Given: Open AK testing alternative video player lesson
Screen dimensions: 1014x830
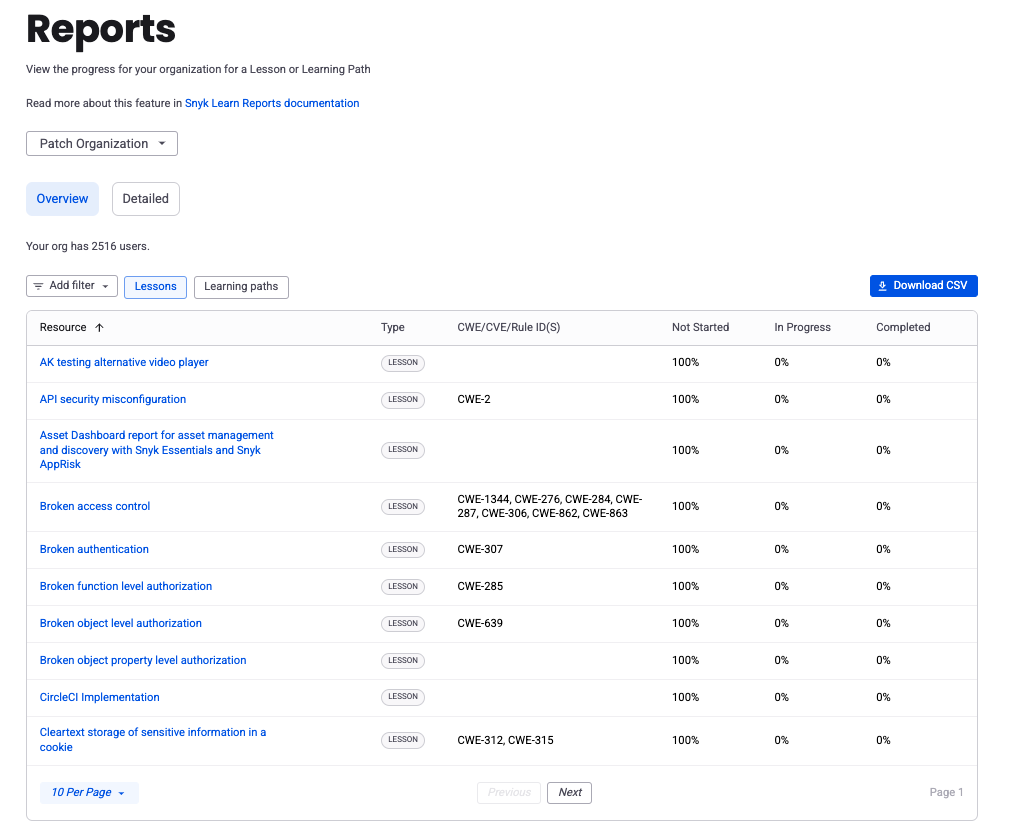Looking at the screenshot, I should pyautogui.click(x=124, y=363).
